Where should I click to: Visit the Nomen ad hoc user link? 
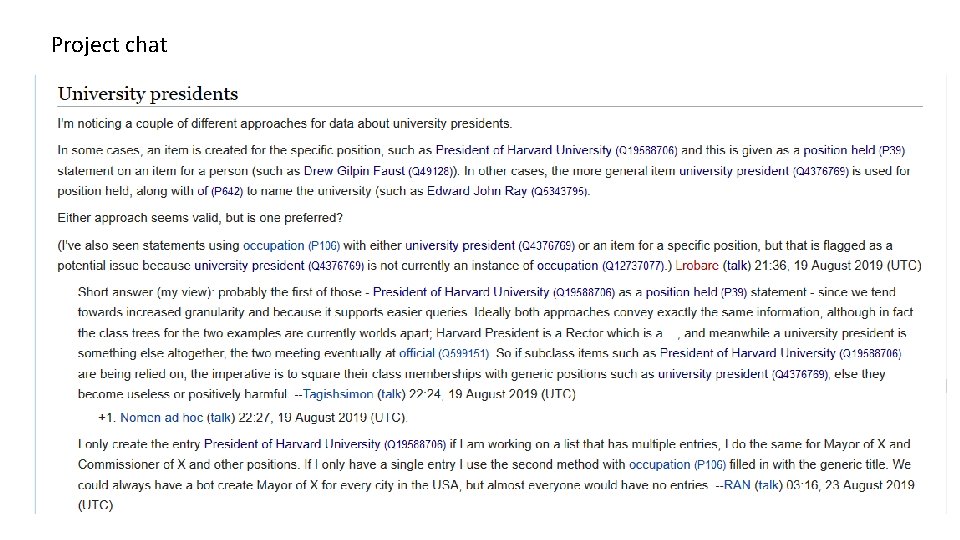pyautogui.click(x=162, y=418)
